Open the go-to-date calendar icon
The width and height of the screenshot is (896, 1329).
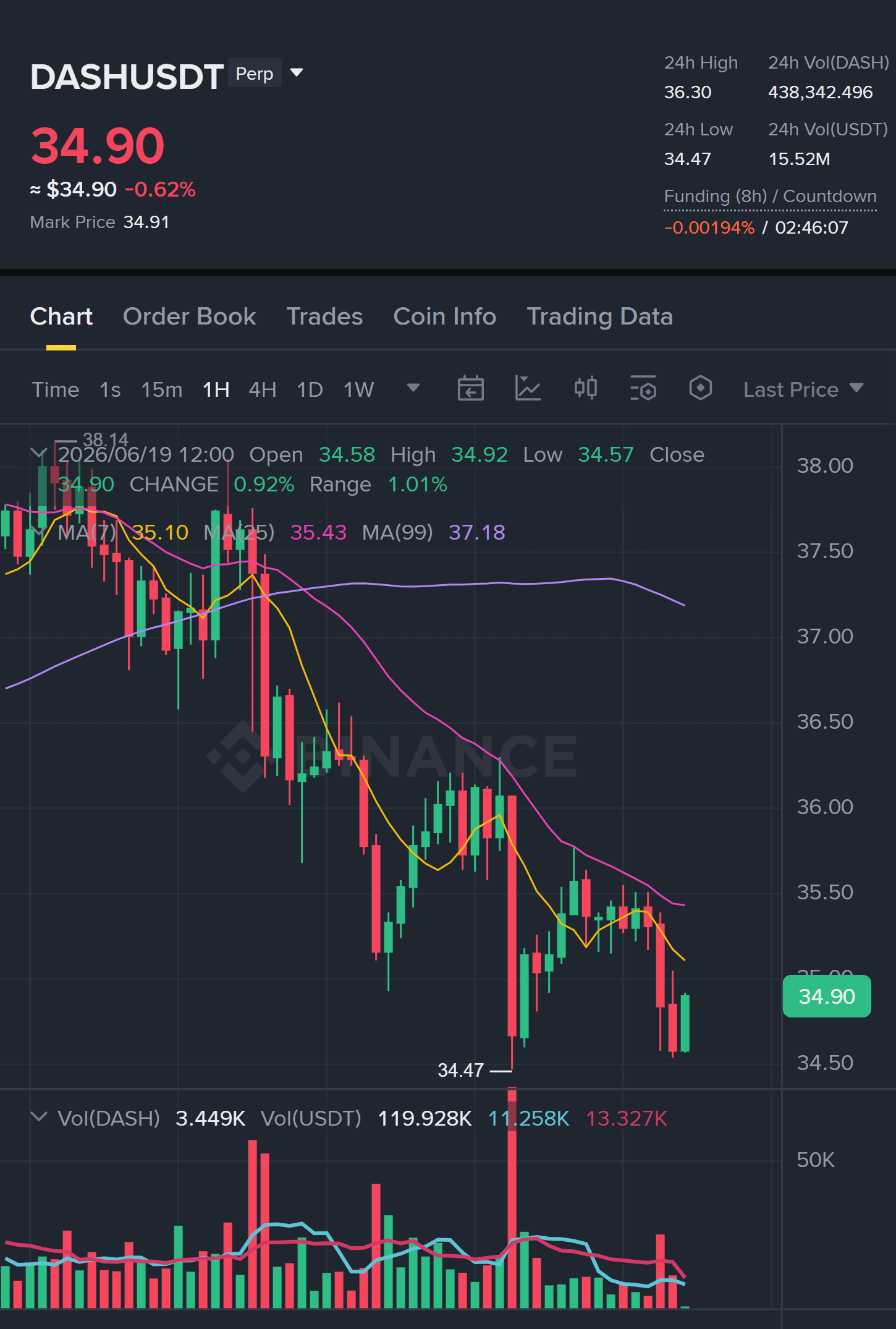tap(470, 389)
